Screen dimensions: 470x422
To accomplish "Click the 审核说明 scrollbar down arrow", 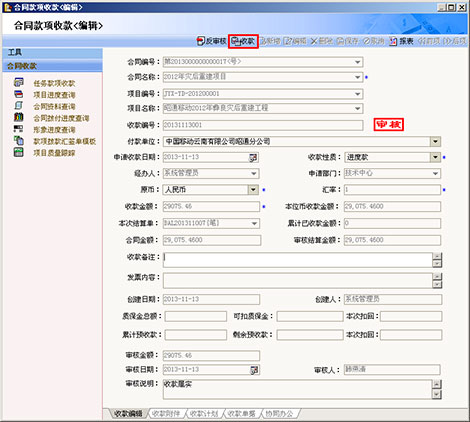I will (x=437, y=395).
